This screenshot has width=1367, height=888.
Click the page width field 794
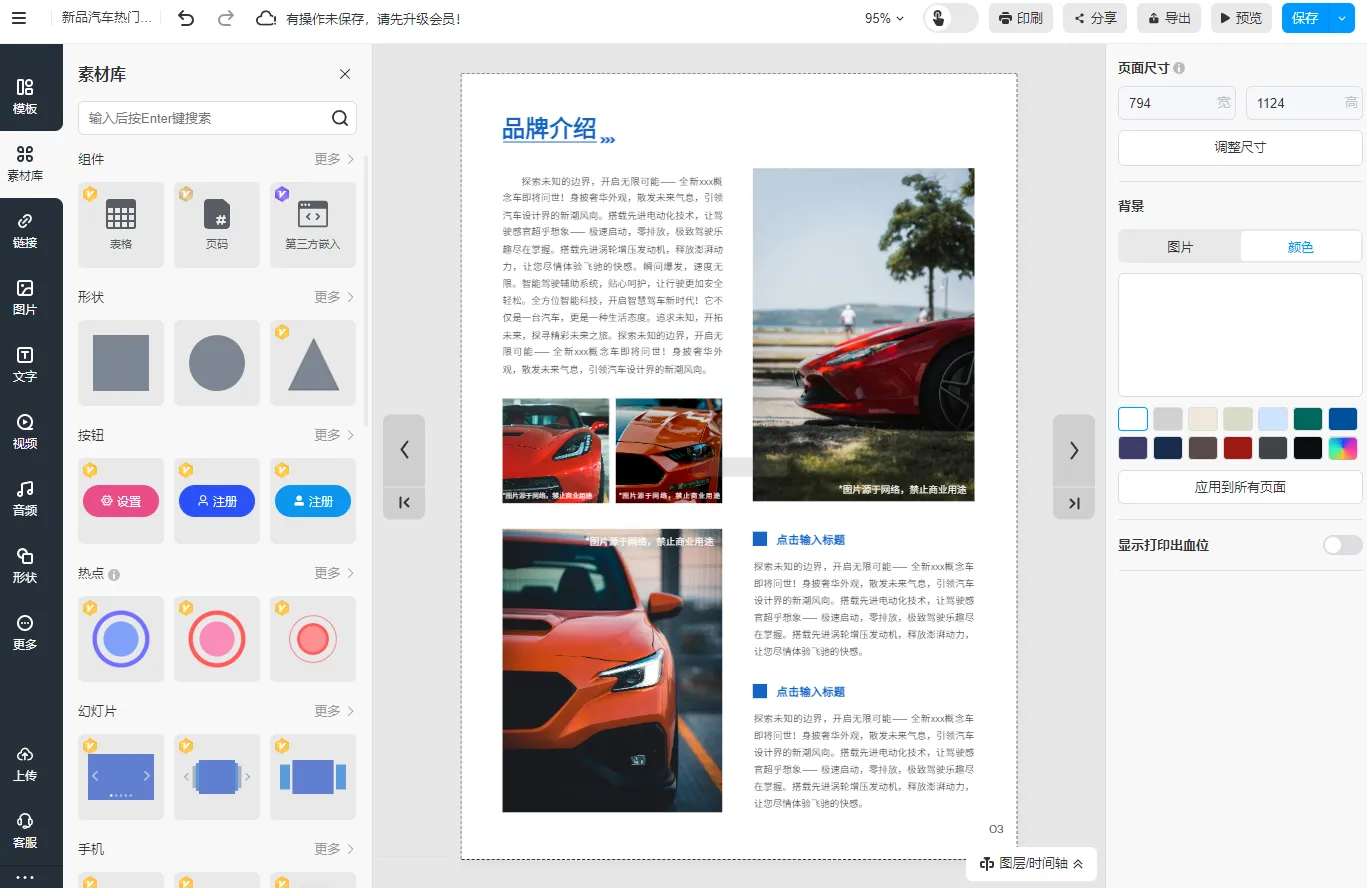[1177, 103]
